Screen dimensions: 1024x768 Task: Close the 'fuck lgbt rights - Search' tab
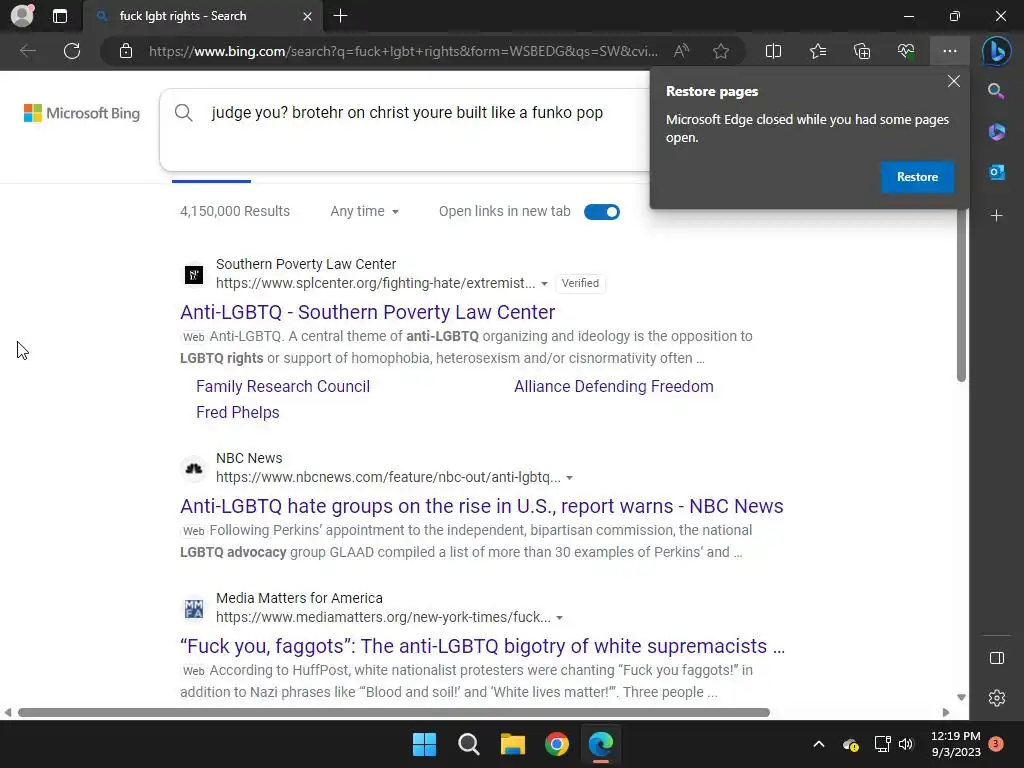(307, 16)
